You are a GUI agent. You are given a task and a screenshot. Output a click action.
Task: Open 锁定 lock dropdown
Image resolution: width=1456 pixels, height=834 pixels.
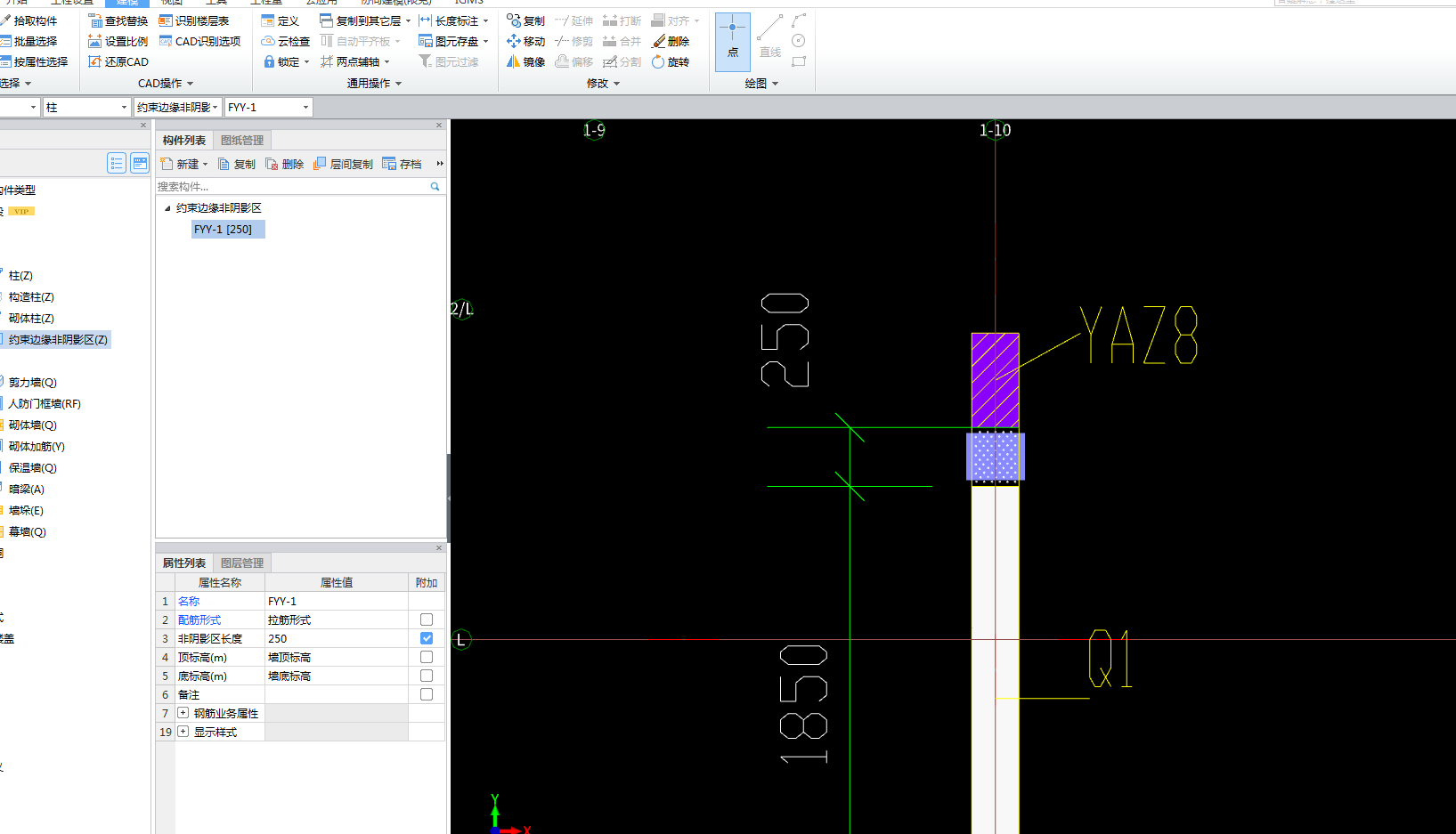click(x=306, y=62)
